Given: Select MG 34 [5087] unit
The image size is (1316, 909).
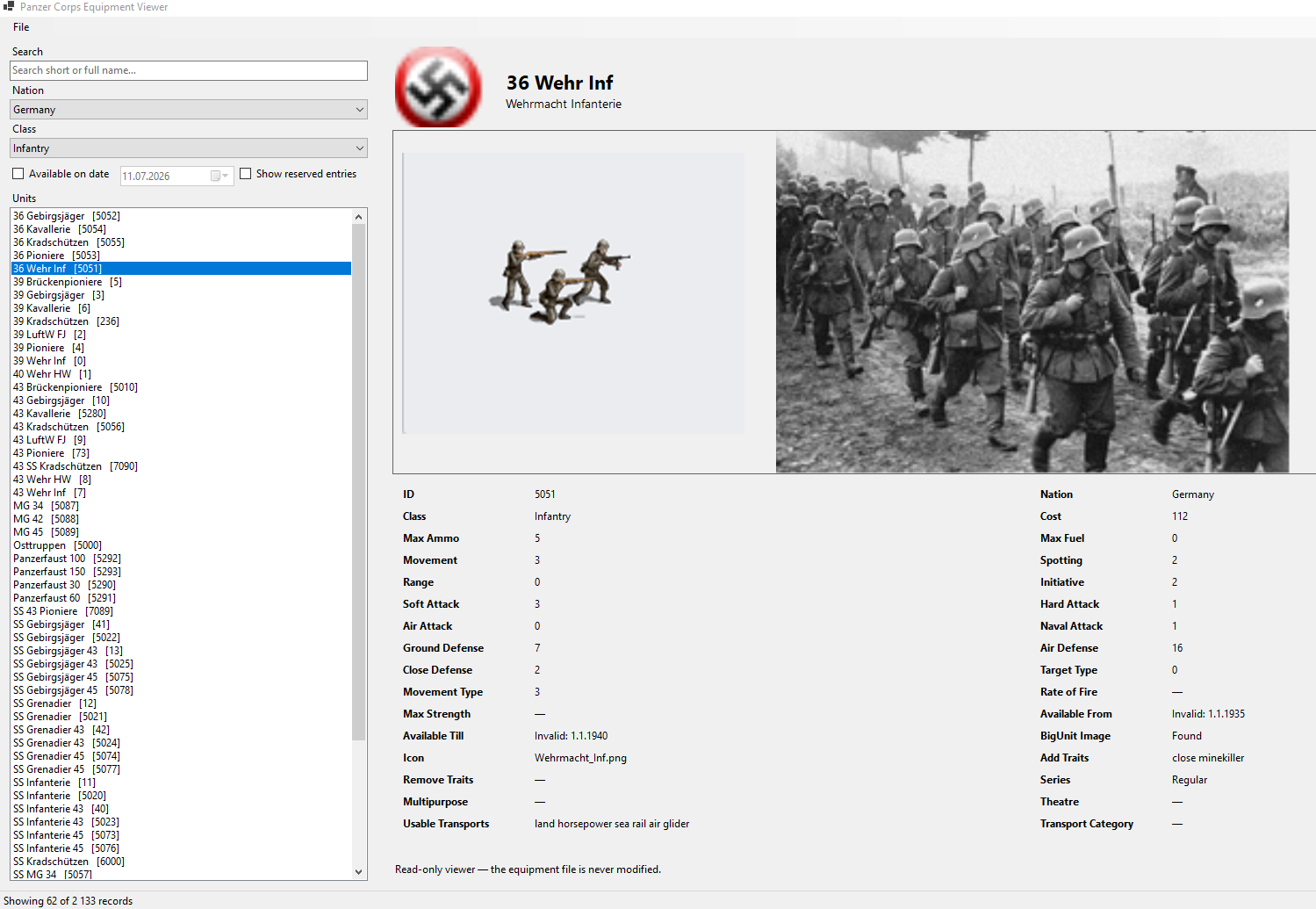Looking at the screenshot, I should click(181, 506).
